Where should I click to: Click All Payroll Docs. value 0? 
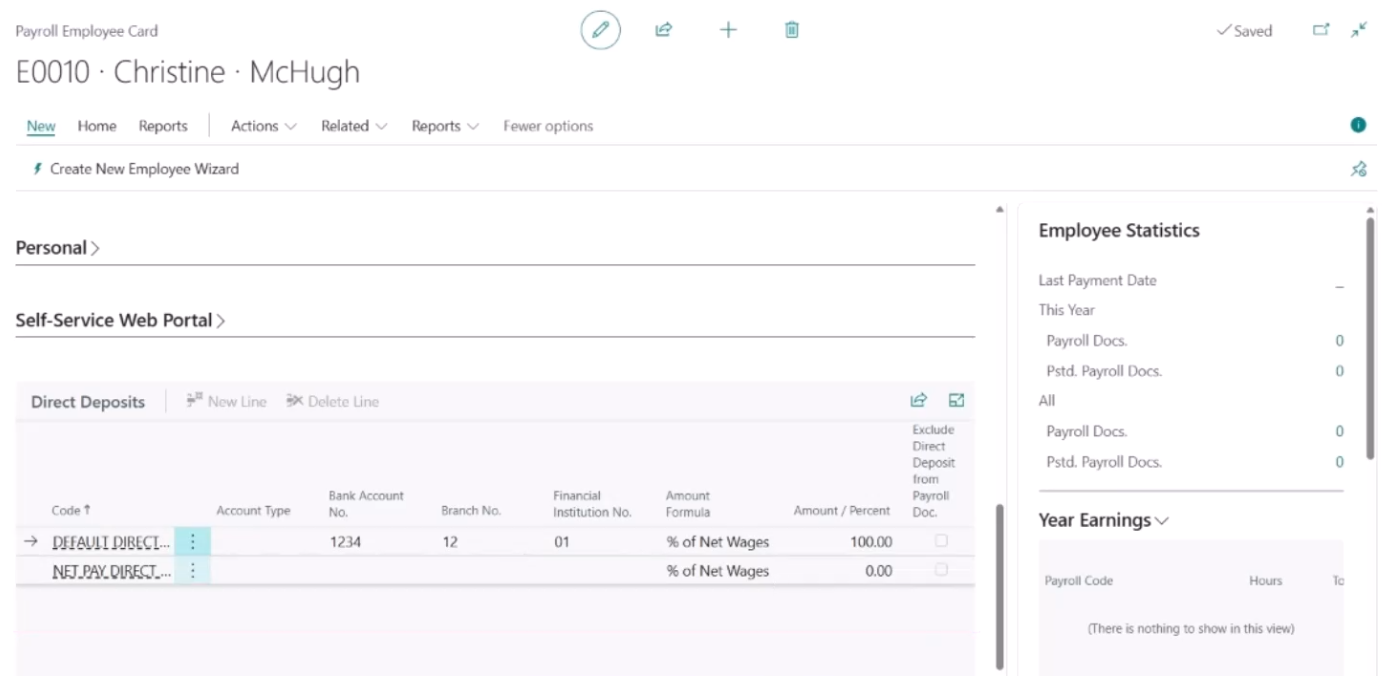tap(1339, 431)
